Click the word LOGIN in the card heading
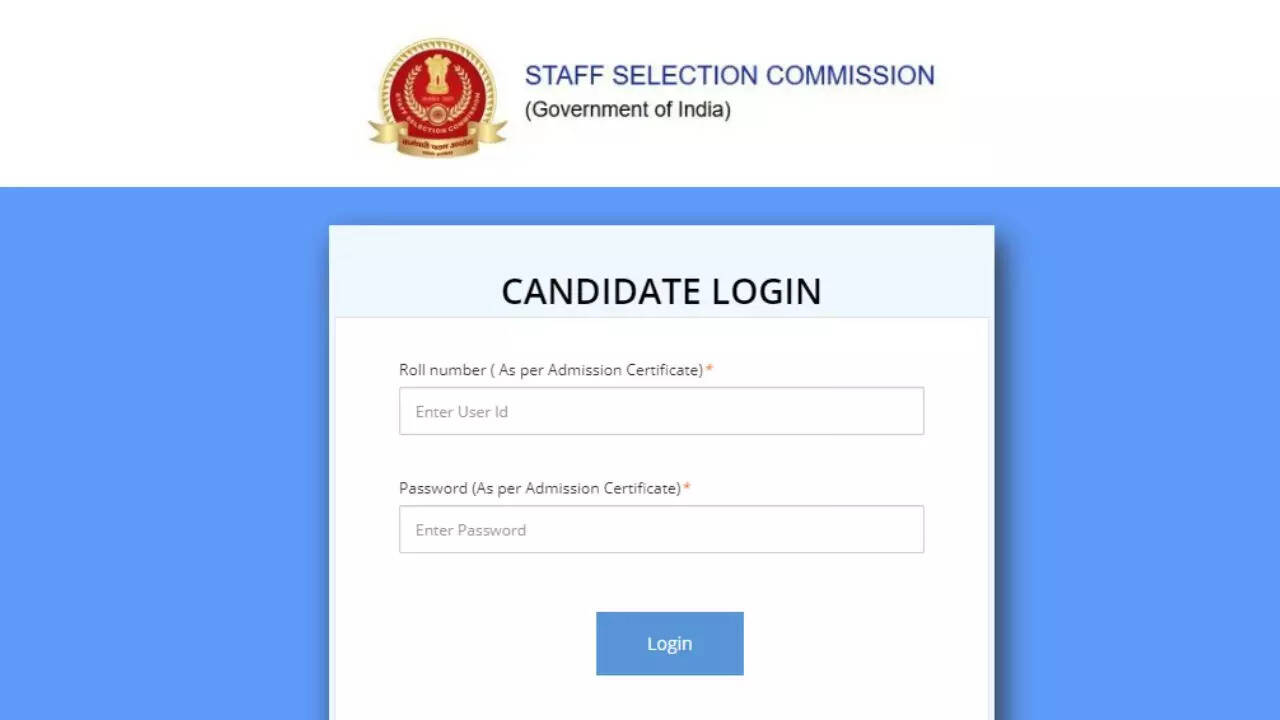The width and height of the screenshot is (1280, 720). [x=766, y=291]
